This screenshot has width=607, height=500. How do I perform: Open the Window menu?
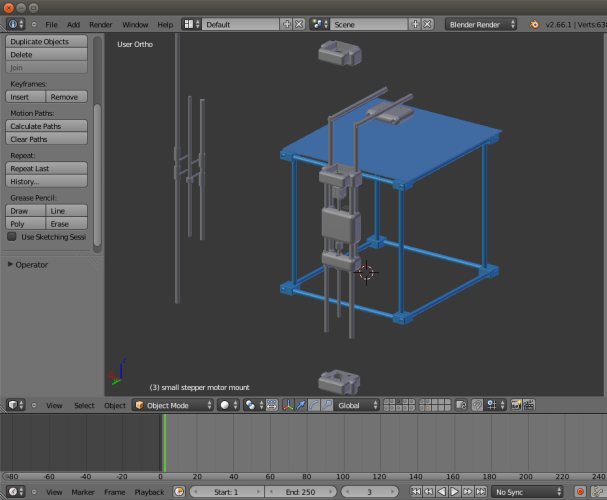(135, 25)
